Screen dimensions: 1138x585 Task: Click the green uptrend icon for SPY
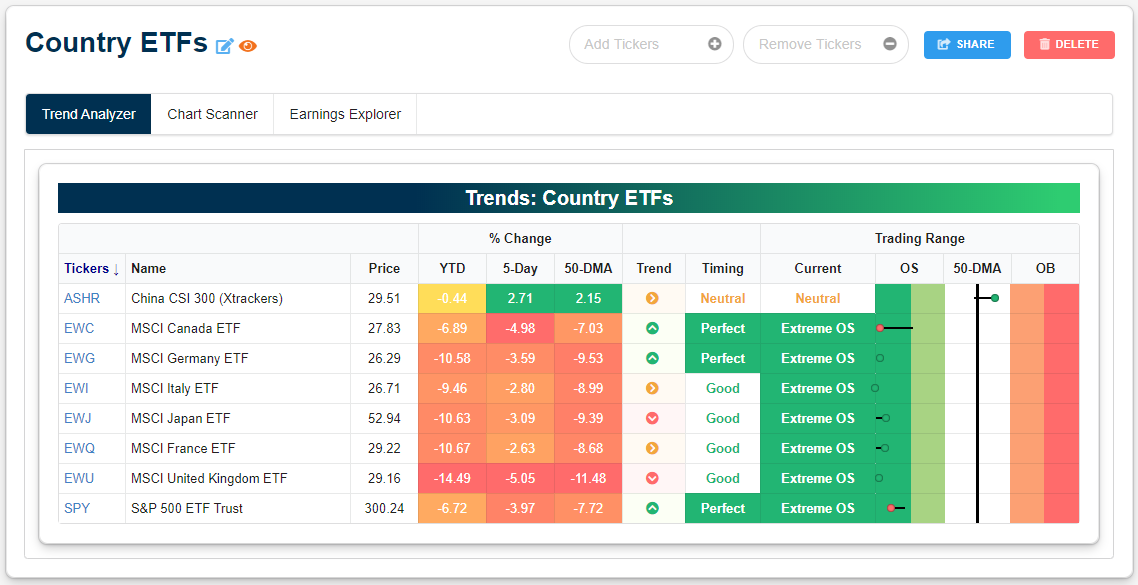click(x=652, y=508)
